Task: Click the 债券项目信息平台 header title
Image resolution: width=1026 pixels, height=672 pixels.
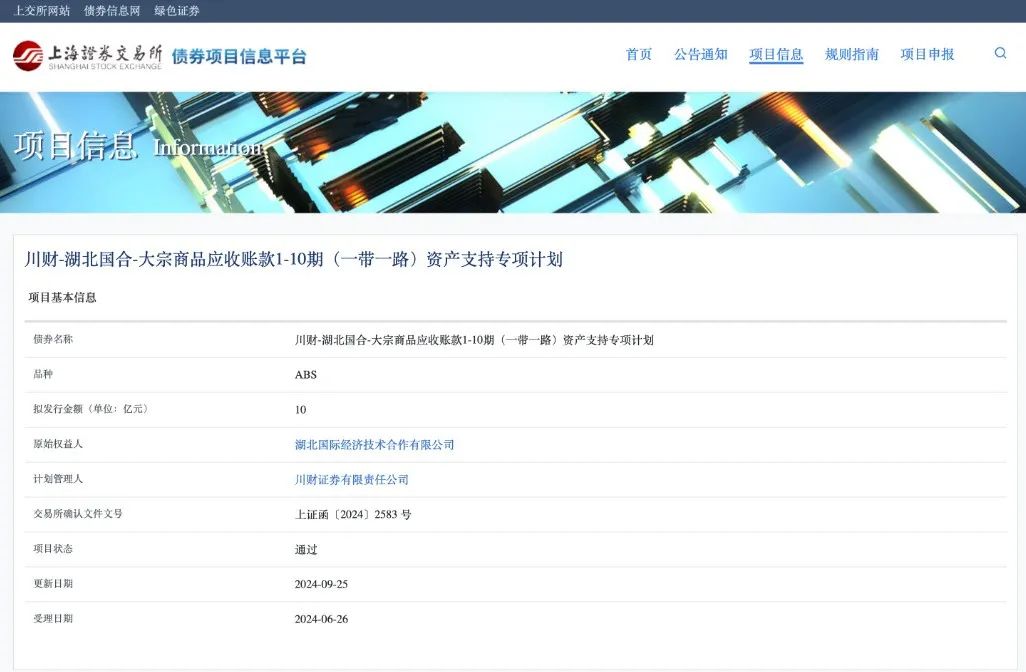Action: pos(239,56)
